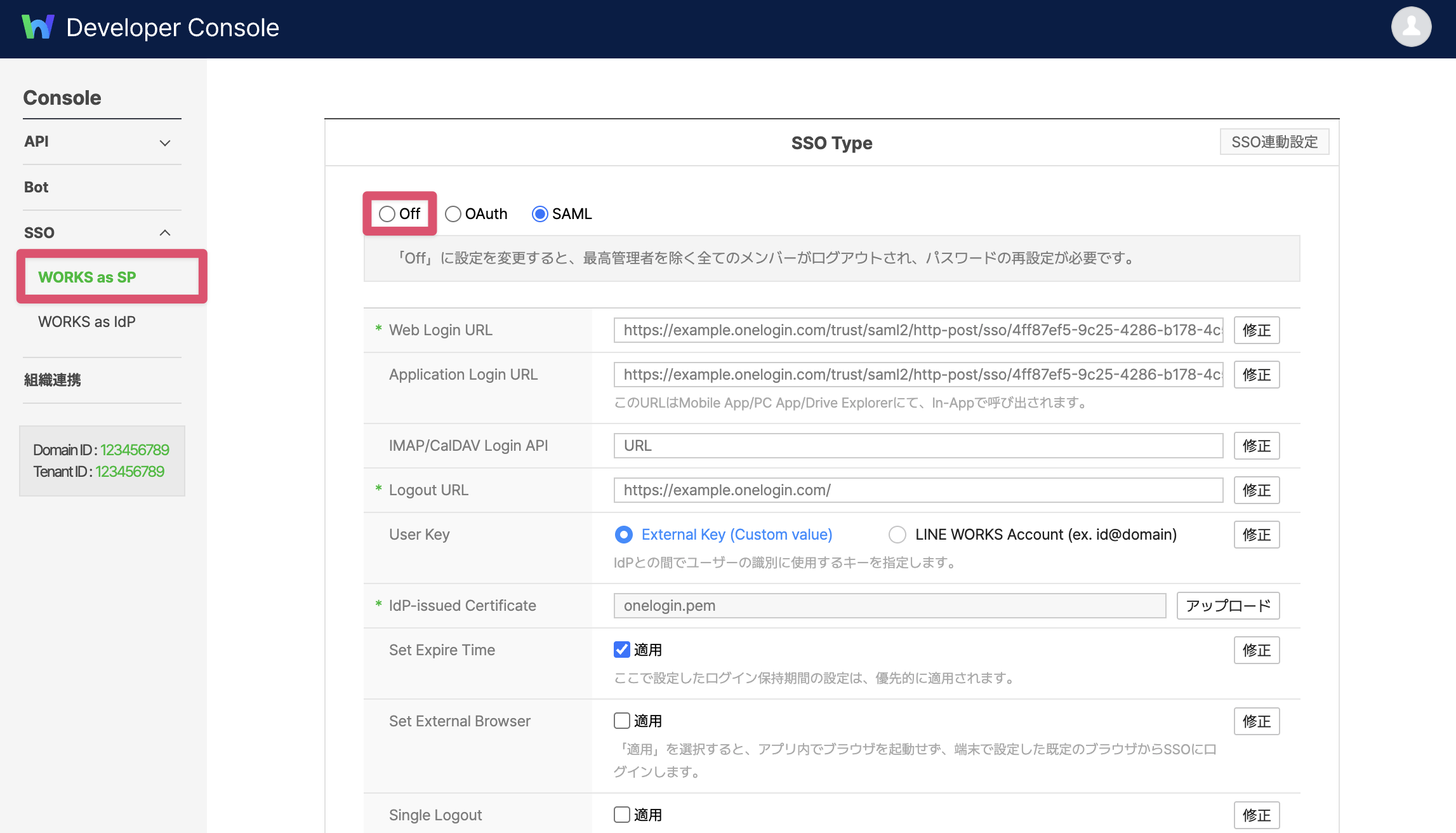This screenshot has width=1456, height=833.
Task: Click 修正 for Application Login URL
Action: (x=1257, y=375)
